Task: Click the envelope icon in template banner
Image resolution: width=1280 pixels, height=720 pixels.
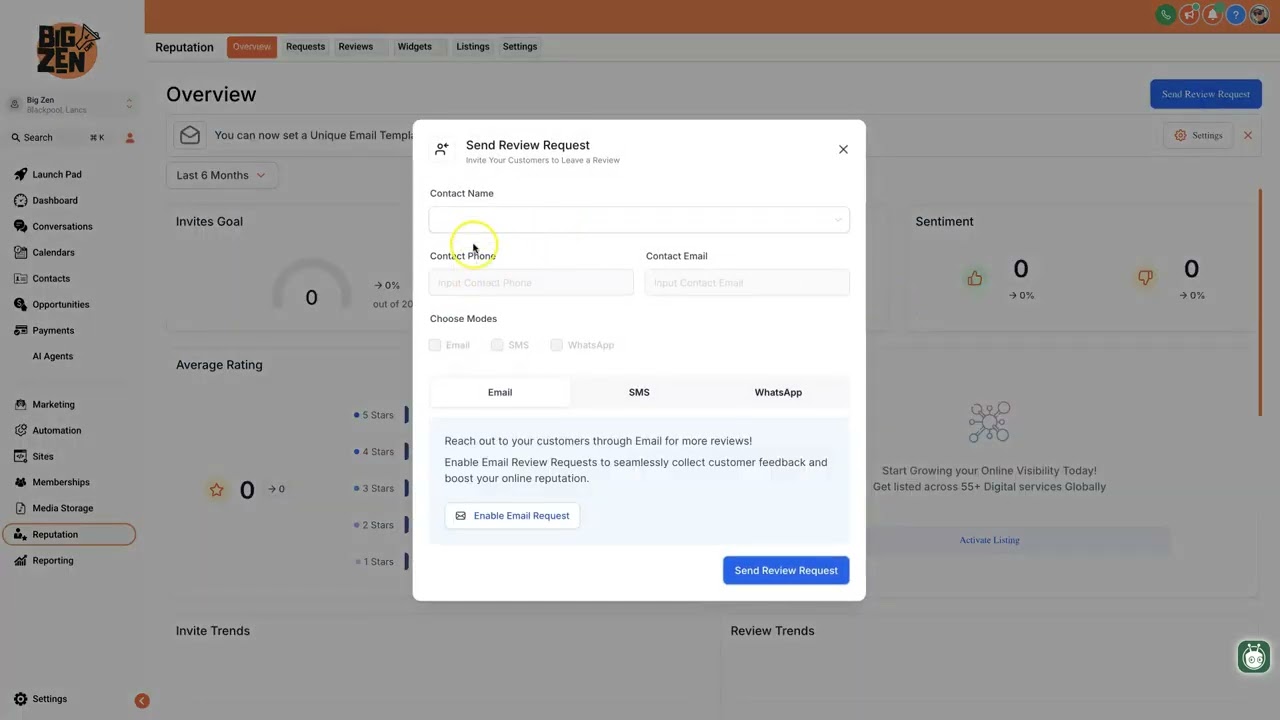Action: coord(190,135)
